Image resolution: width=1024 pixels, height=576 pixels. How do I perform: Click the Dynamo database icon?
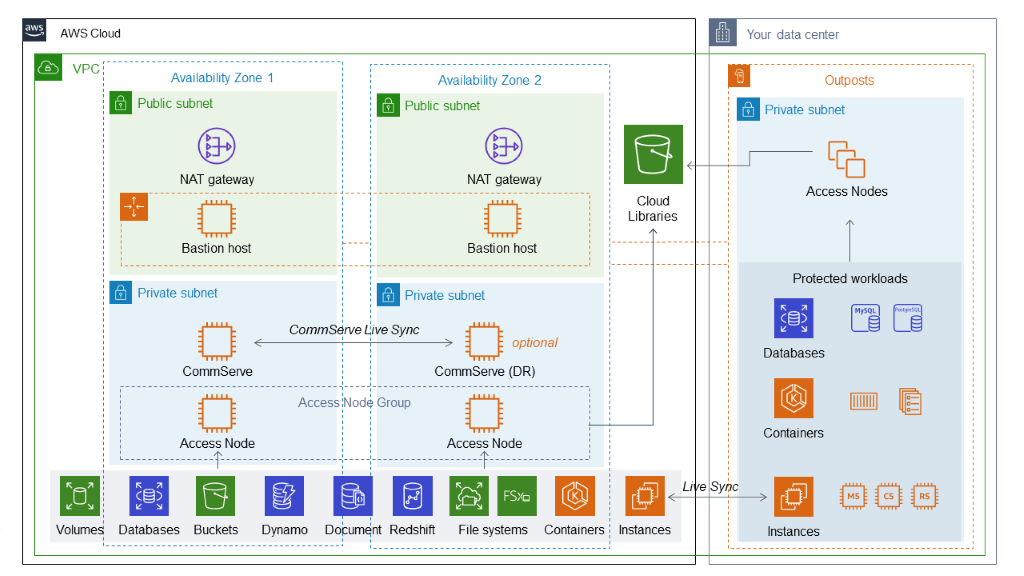(x=284, y=495)
